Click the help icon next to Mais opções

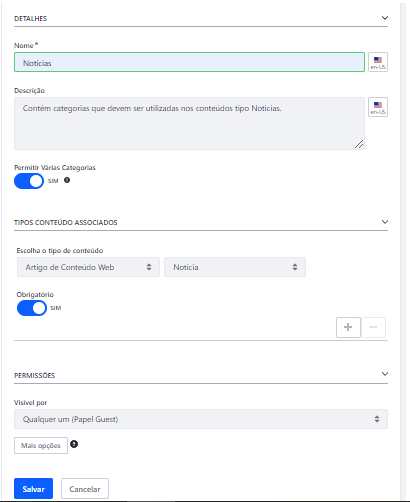74,444
